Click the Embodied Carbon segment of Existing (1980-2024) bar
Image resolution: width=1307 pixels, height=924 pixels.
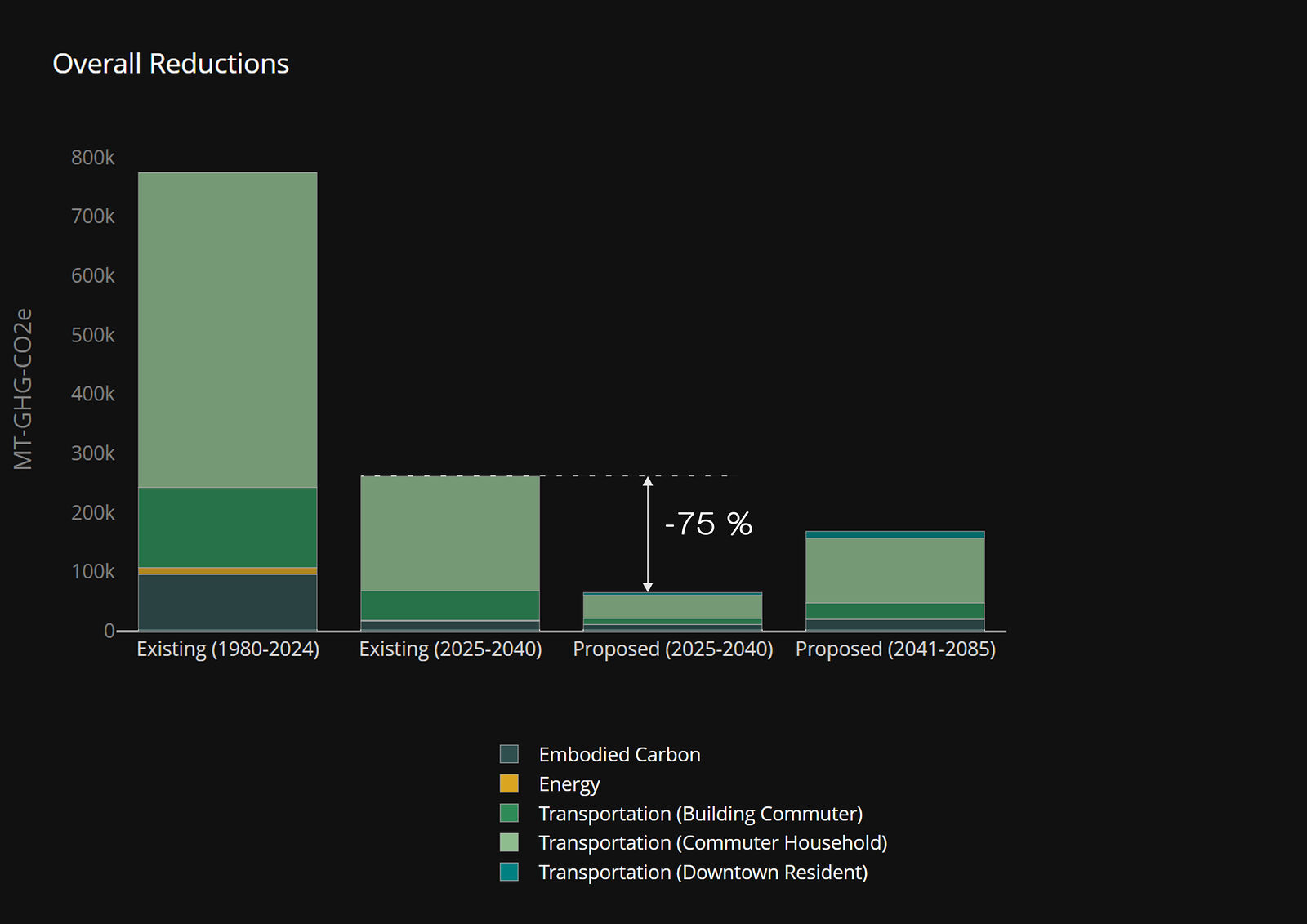(x=227, y=602)
